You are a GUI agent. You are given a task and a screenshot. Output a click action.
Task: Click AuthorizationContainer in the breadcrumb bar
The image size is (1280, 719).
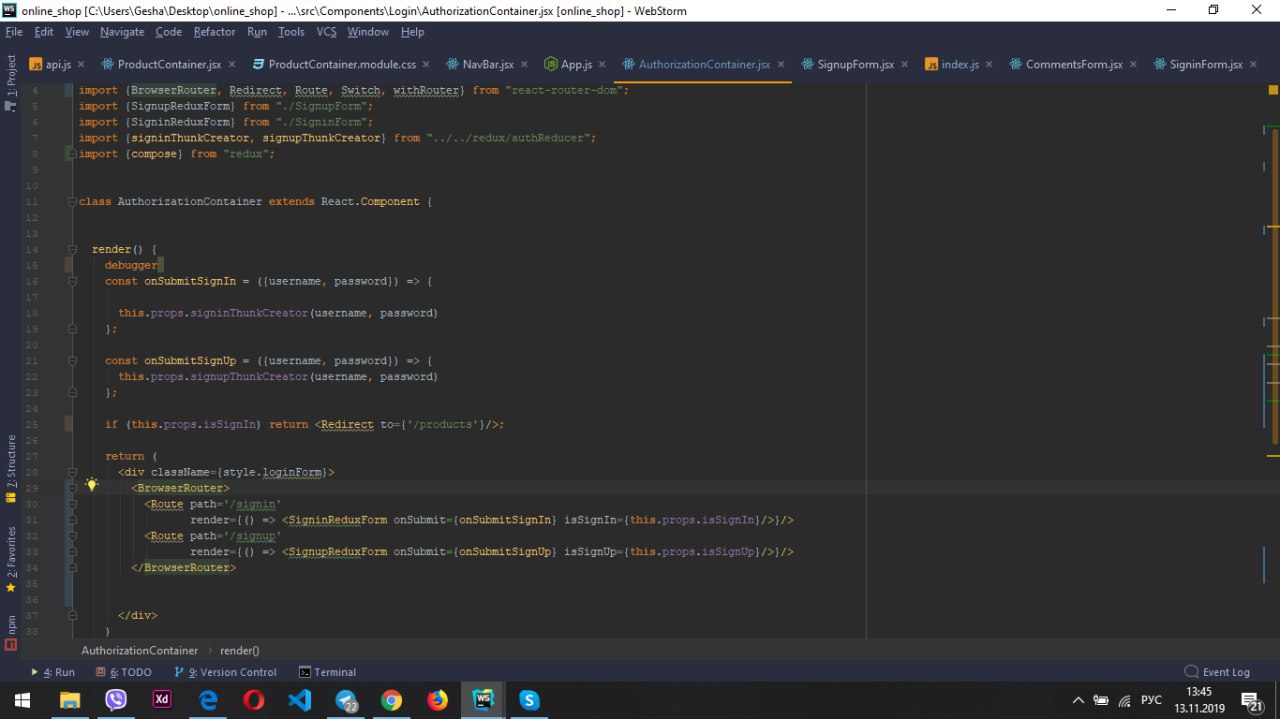[139, 650]
